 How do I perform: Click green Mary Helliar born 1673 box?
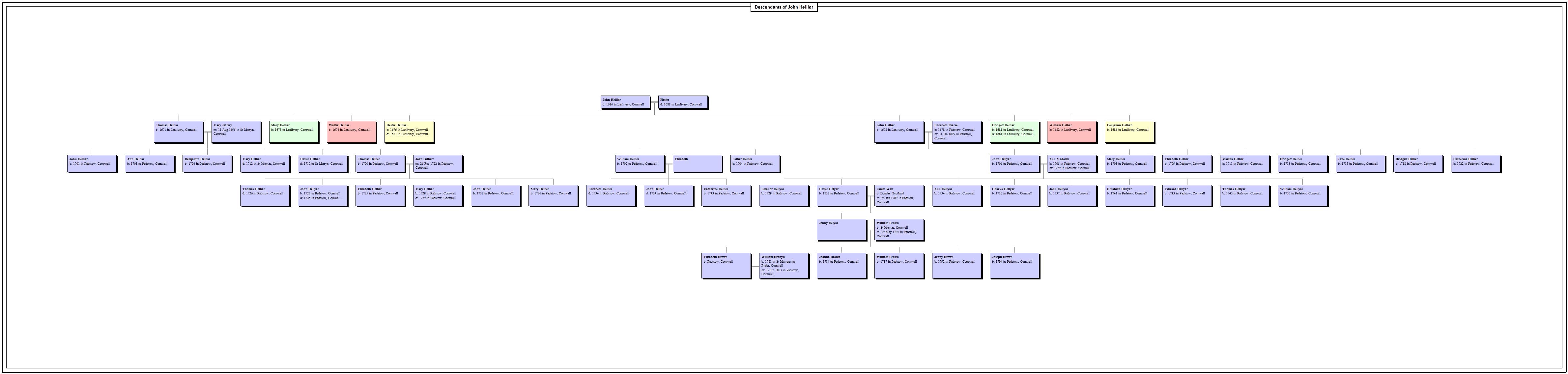pos(293,131)
